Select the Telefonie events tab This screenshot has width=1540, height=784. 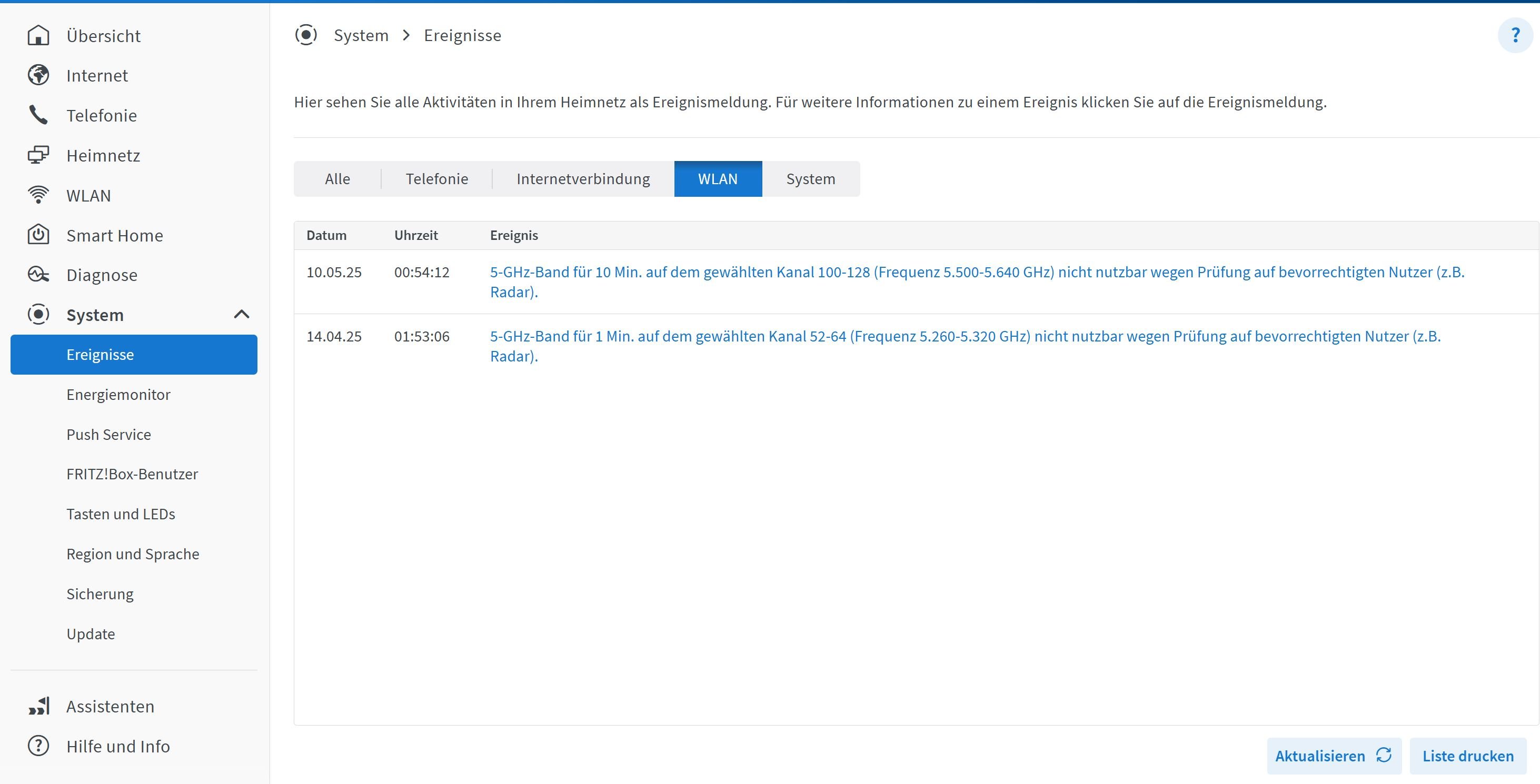coord(436,179)
